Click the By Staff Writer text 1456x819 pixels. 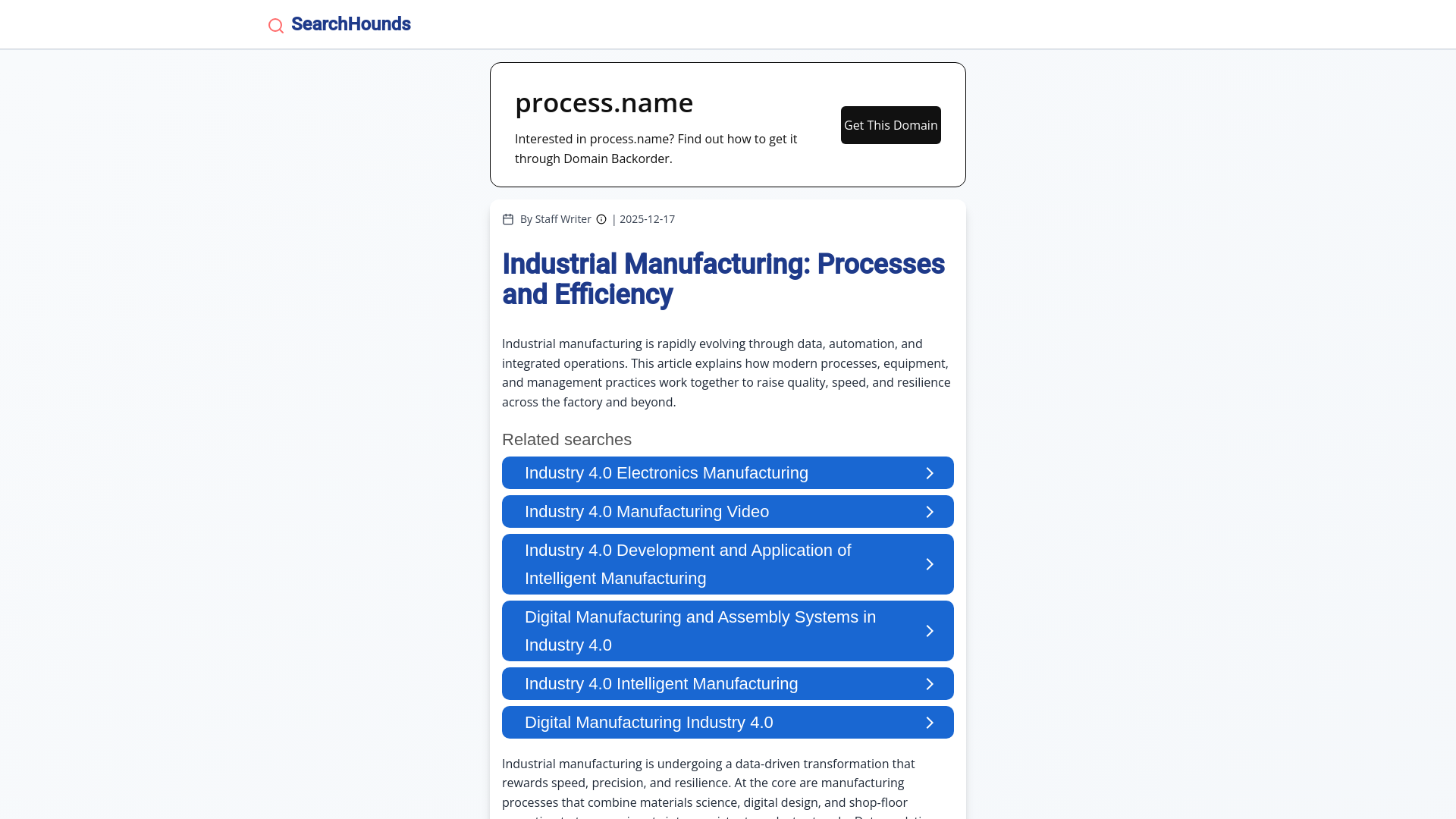(556, 219)
